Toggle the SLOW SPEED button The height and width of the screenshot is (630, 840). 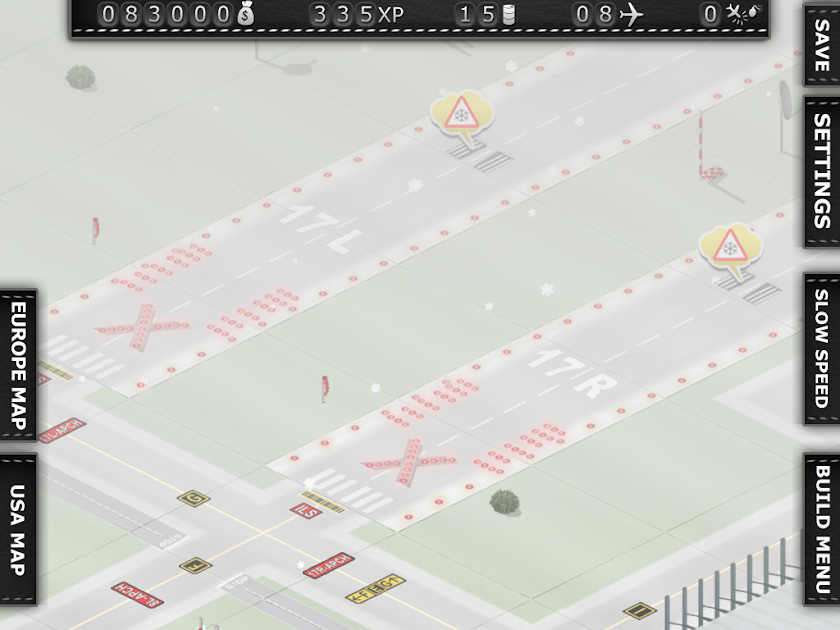[x=821, y=349]
